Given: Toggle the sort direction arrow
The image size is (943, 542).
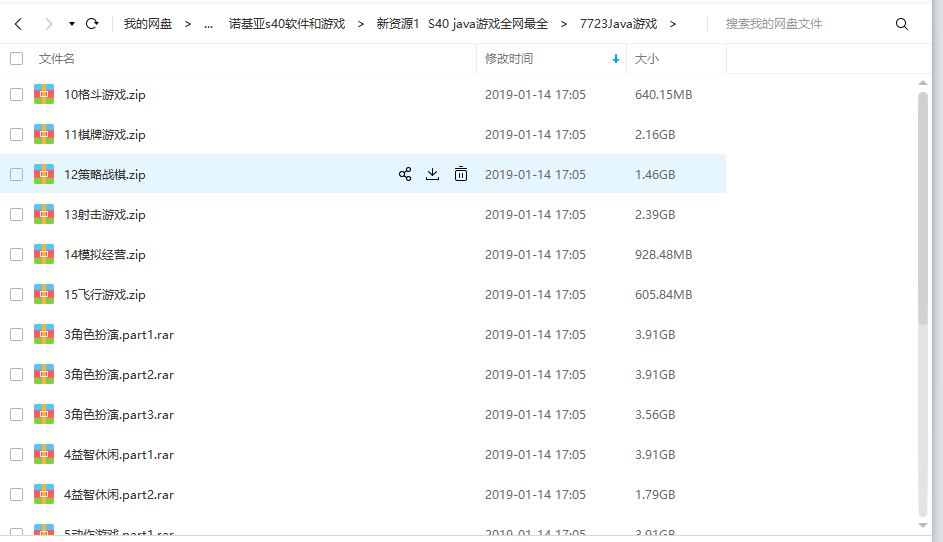Looking at the screenshot, I should pyautogui.click(x=615, y=58).
